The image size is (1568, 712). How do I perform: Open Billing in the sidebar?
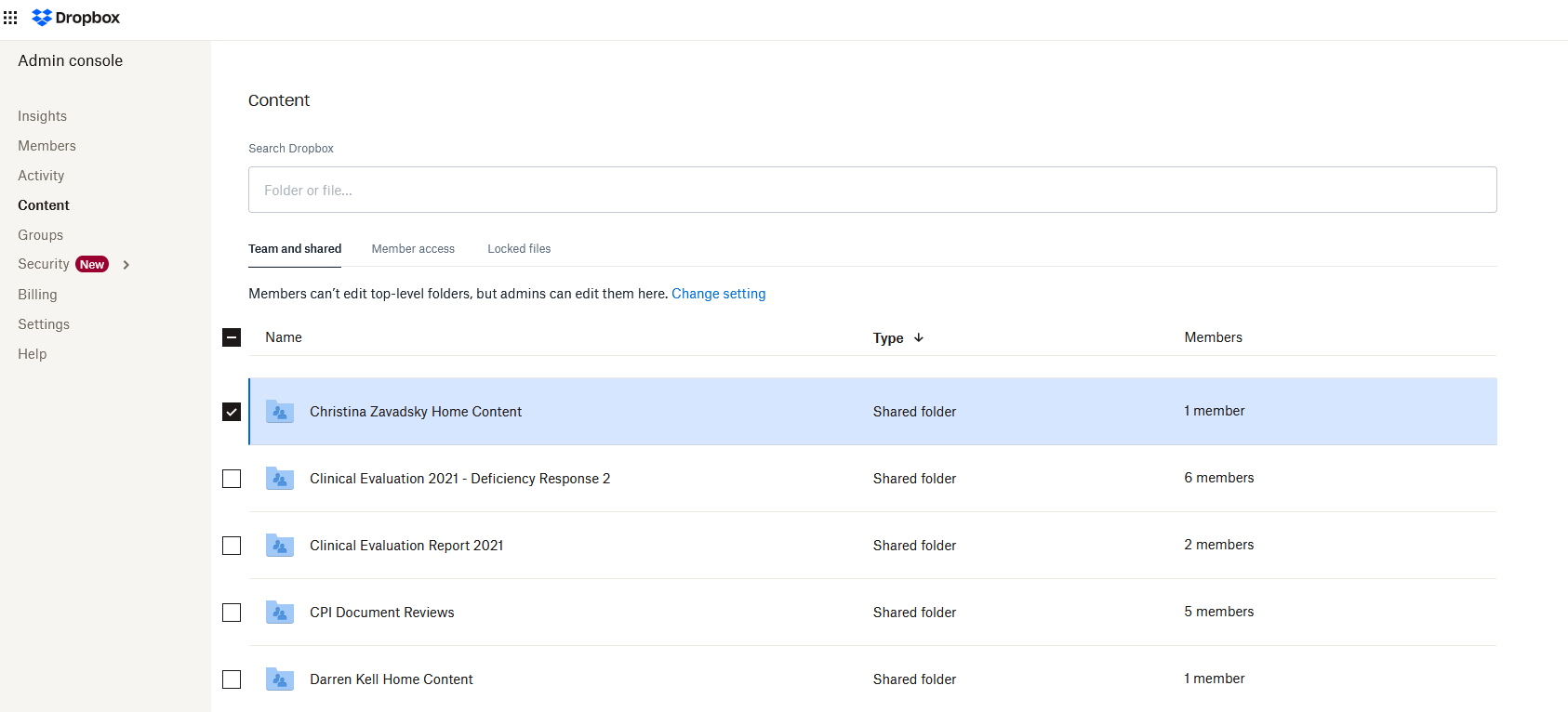(x=37, y=295)
